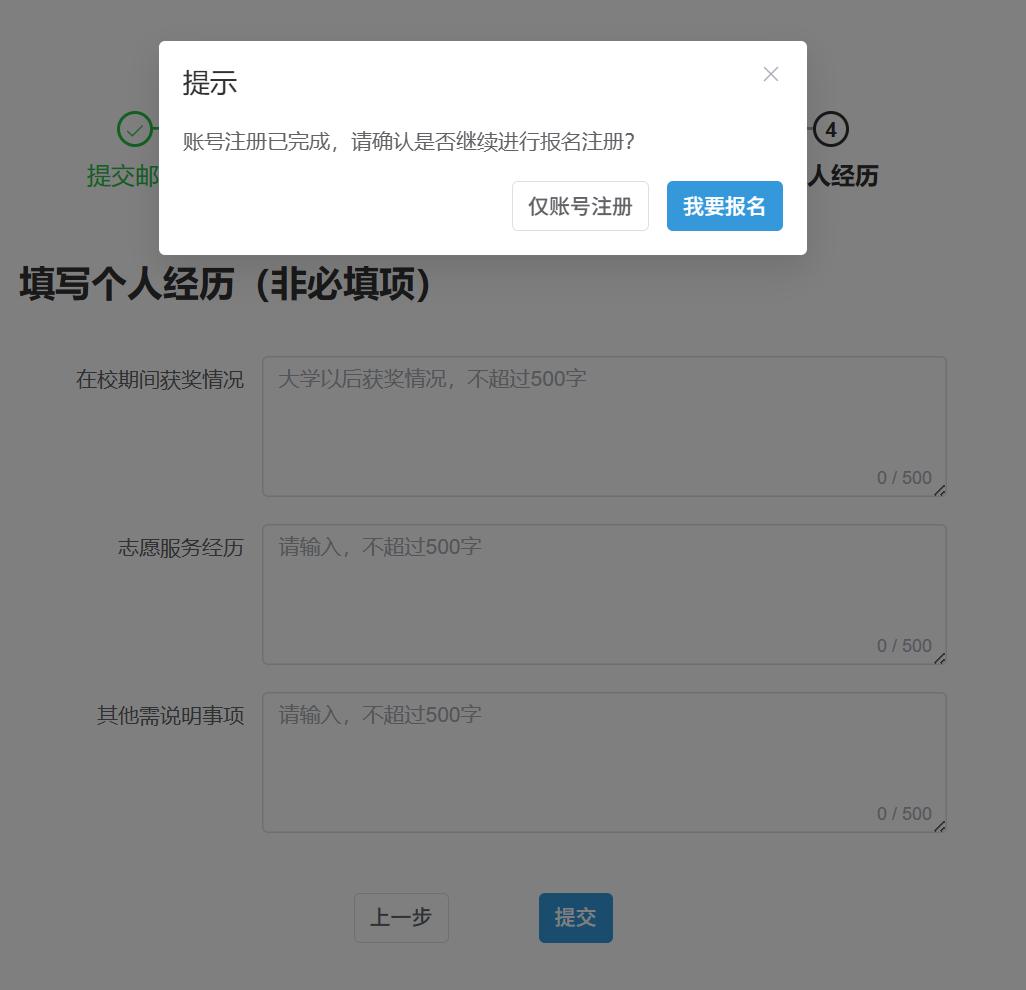Screen dimensions: 1026x990
Task: Click the resize grip of the other notes textarea
Action: tap(940, 826)
